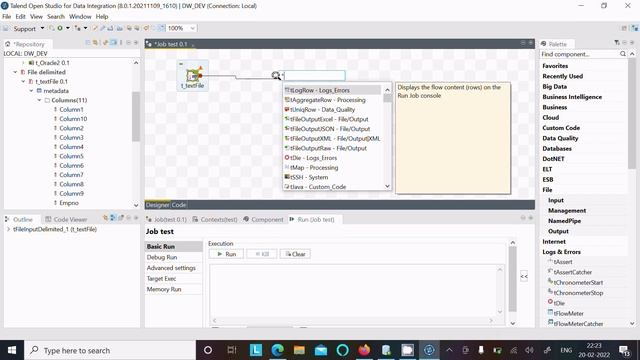Open the View menu
This screenshot has width=640, height=360.
tap(36, 17)
